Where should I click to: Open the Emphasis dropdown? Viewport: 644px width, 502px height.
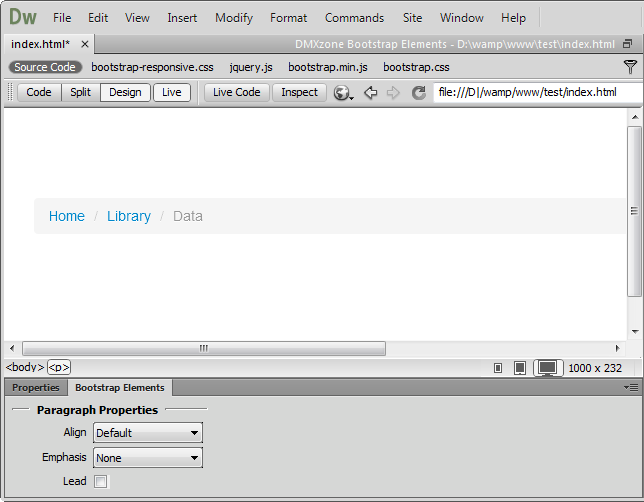(x=148, y=458)
